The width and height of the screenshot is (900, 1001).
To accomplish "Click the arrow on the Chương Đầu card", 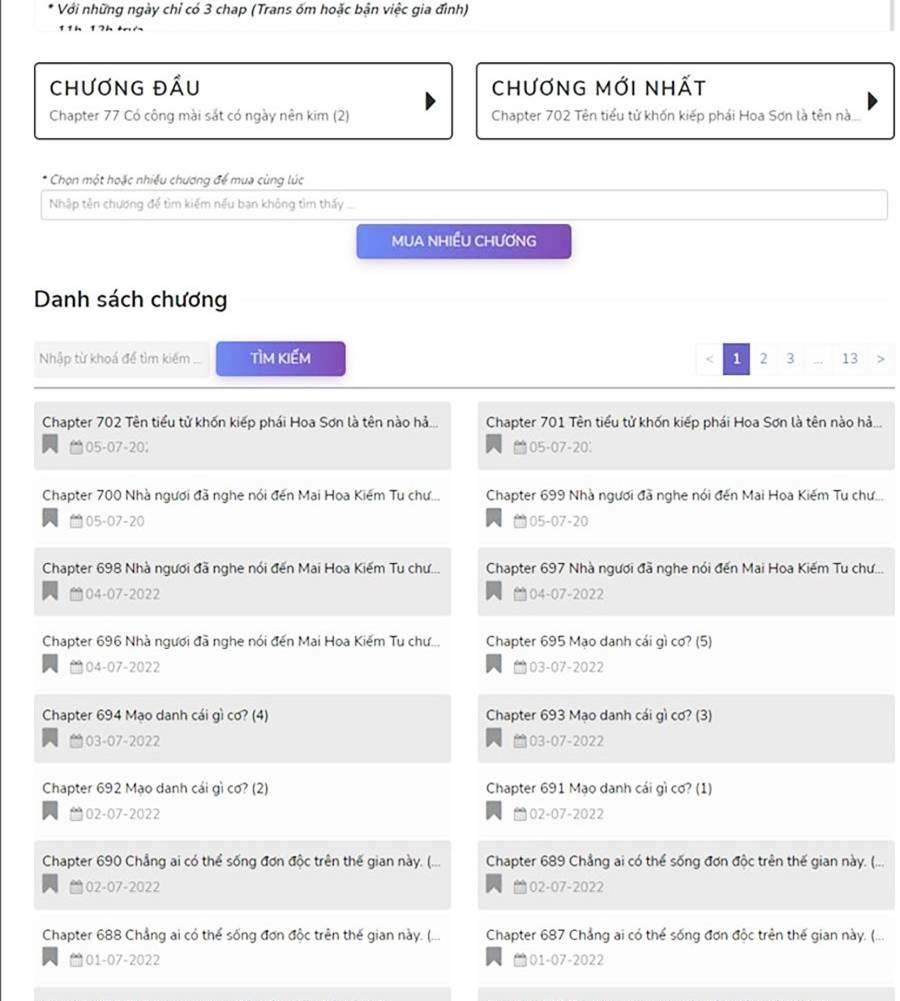I will 430,101.
